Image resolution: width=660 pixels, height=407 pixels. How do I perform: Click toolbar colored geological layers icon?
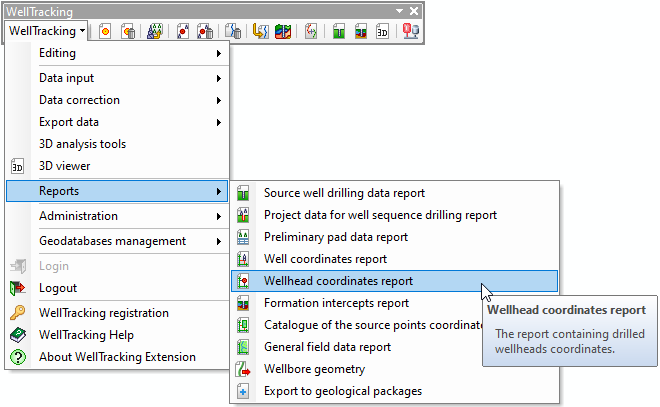point(283,31)
